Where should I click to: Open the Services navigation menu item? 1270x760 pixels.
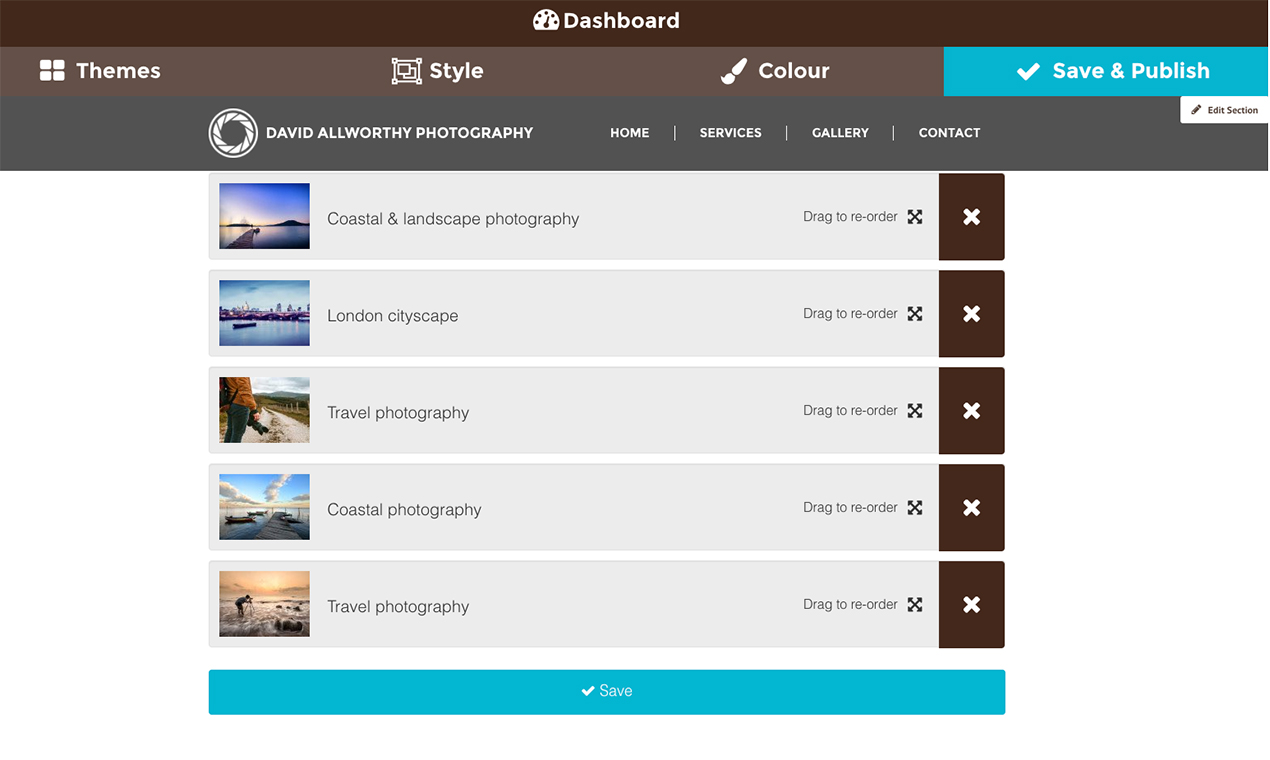(730, 133)
